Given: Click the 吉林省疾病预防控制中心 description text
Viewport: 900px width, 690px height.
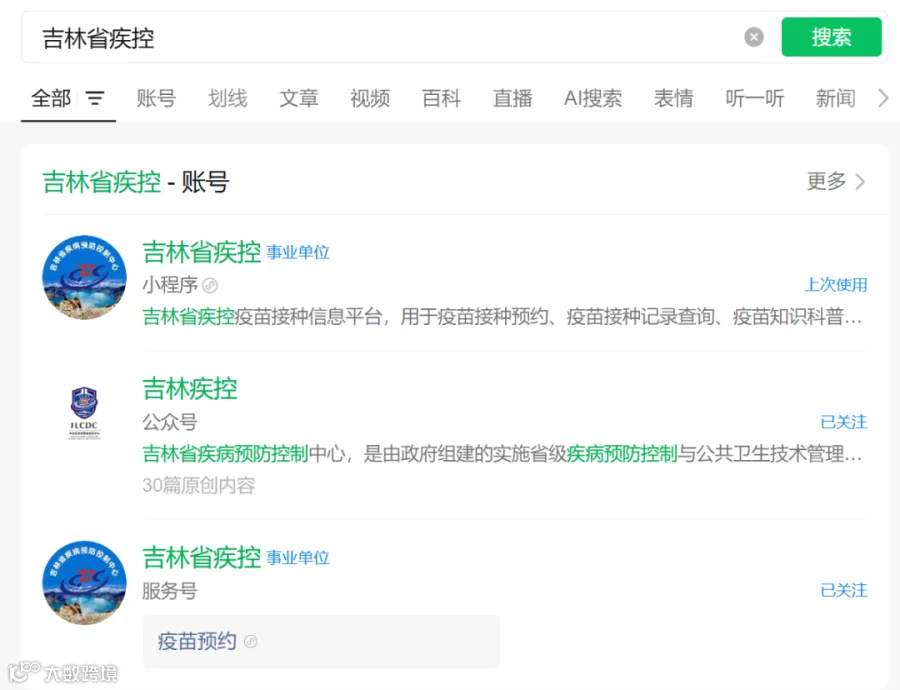Looking at the screenshot, I should click(502, 454).
